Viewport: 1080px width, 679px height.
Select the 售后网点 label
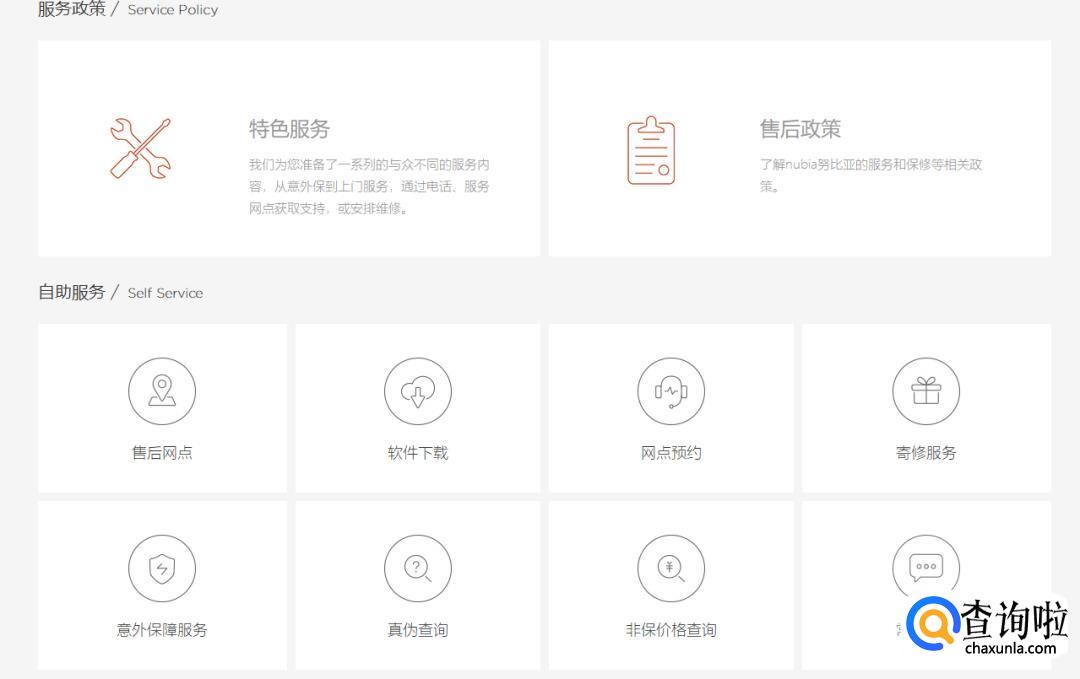(162, 453)
